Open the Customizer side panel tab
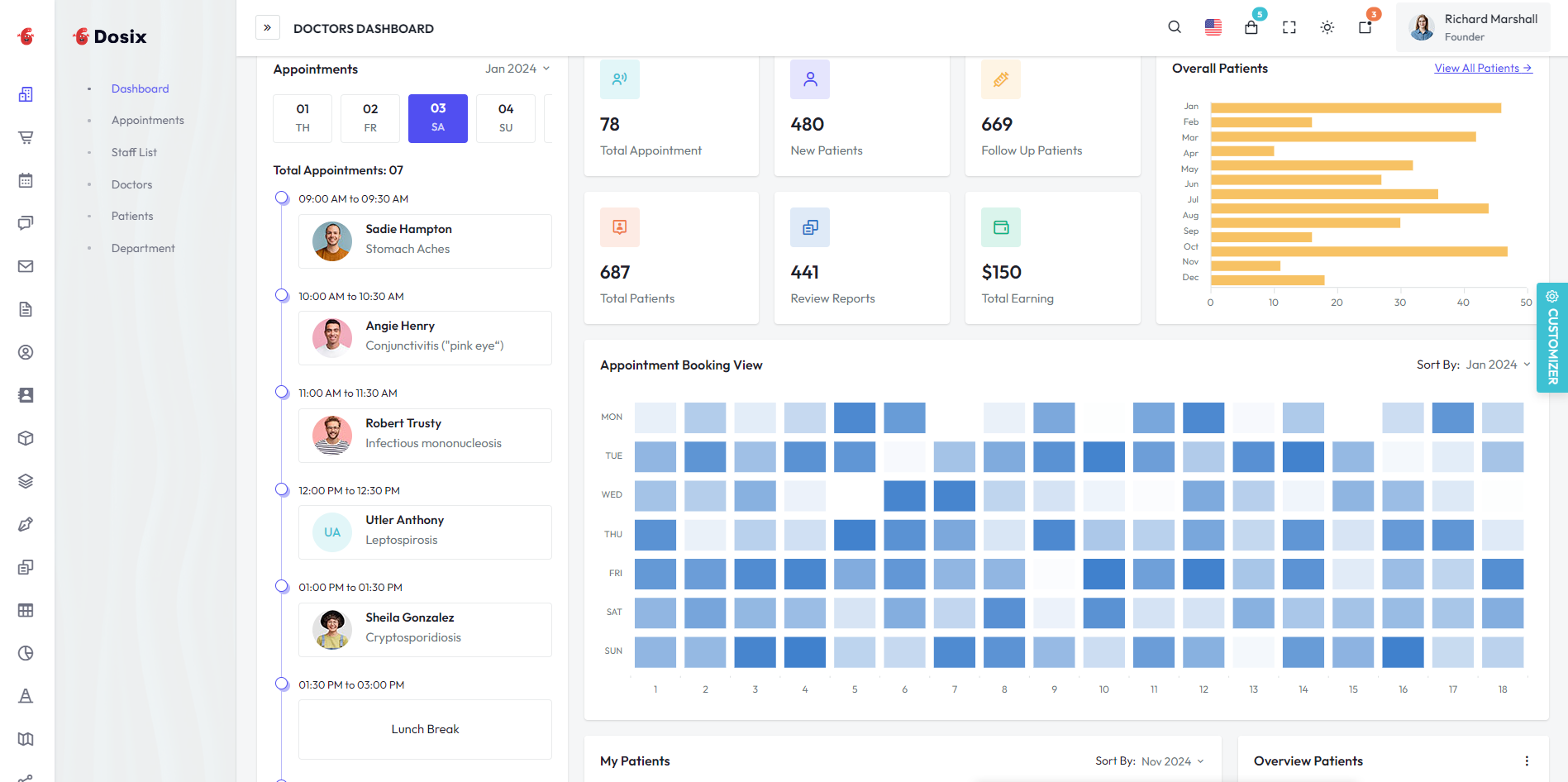 point(1552,337)
